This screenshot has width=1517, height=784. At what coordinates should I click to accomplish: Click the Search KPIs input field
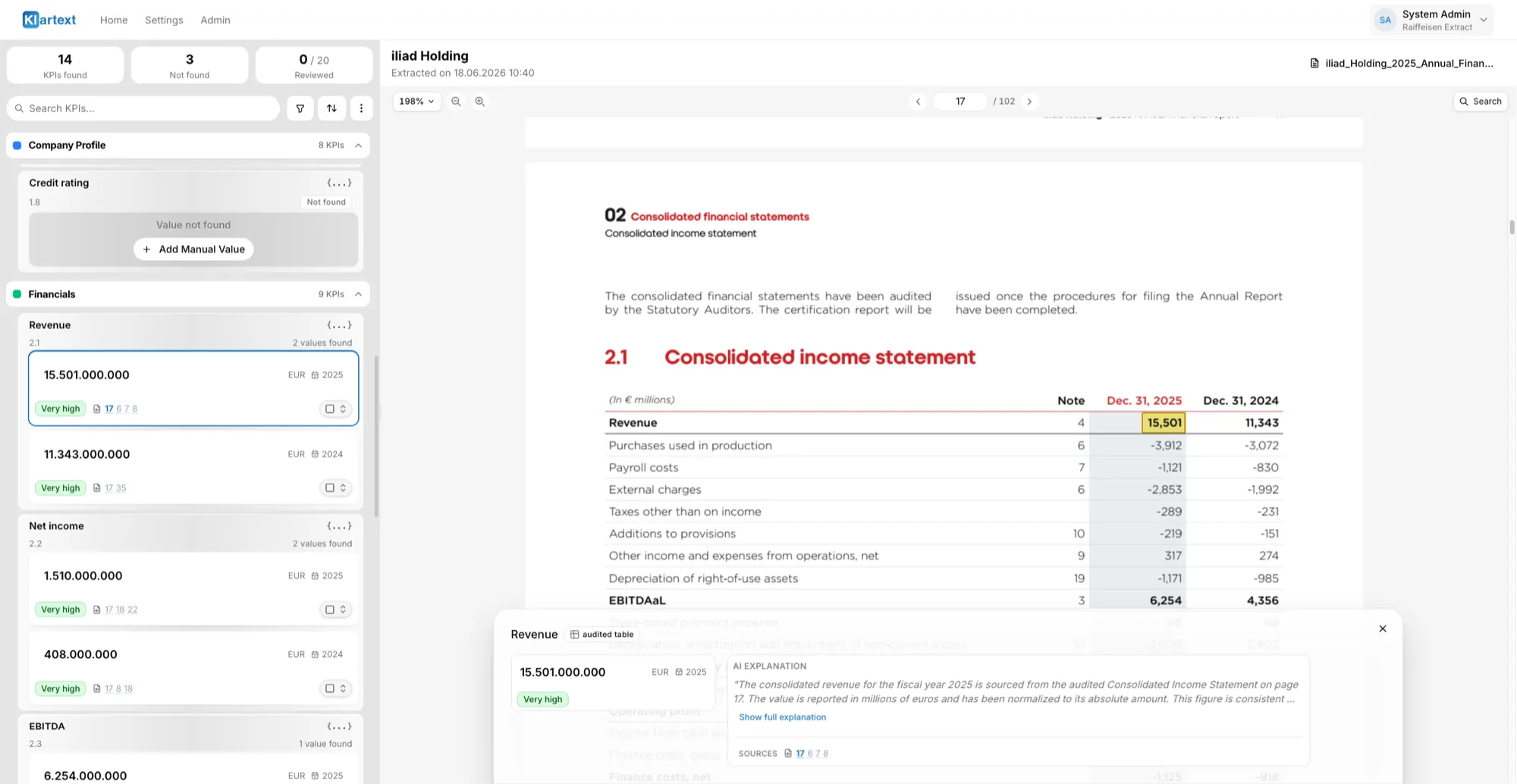(x=143, y=108)
